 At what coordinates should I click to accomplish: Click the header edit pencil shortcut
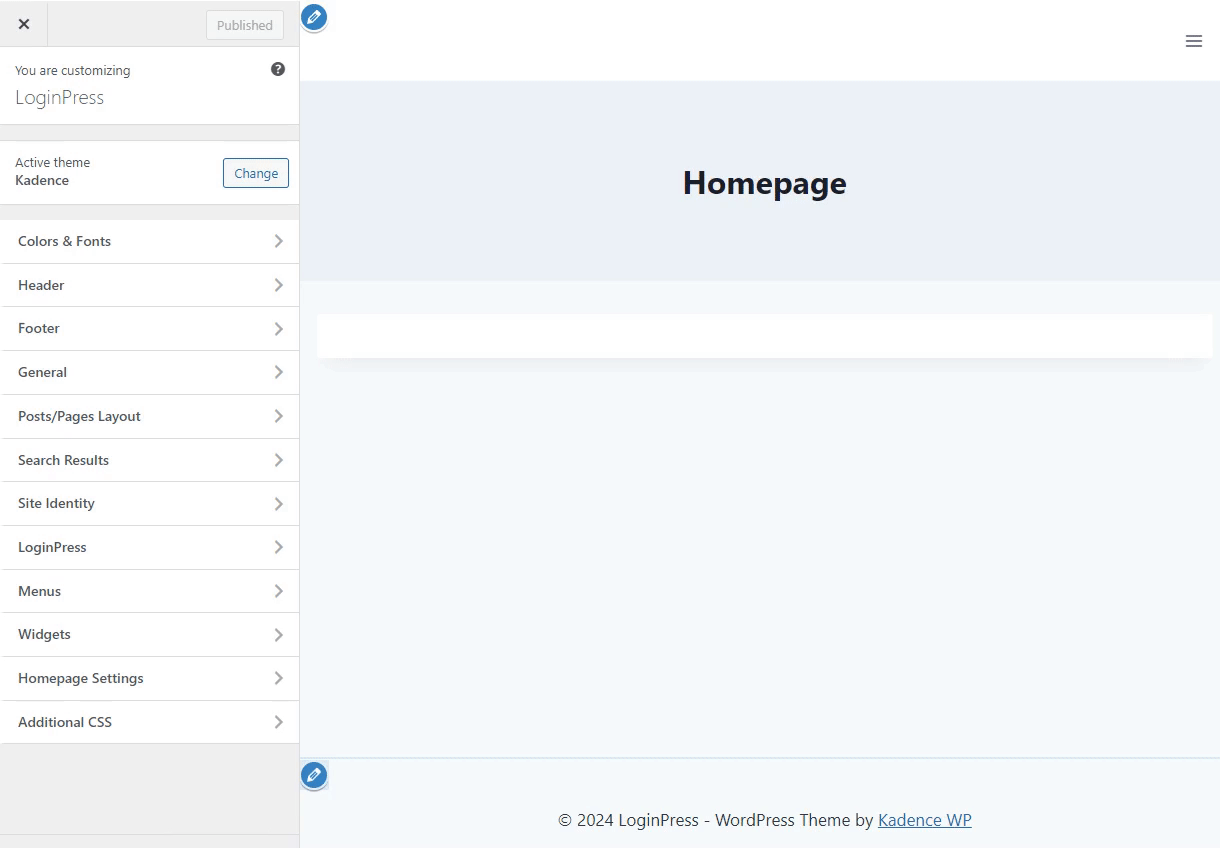(x=314, y=17)
